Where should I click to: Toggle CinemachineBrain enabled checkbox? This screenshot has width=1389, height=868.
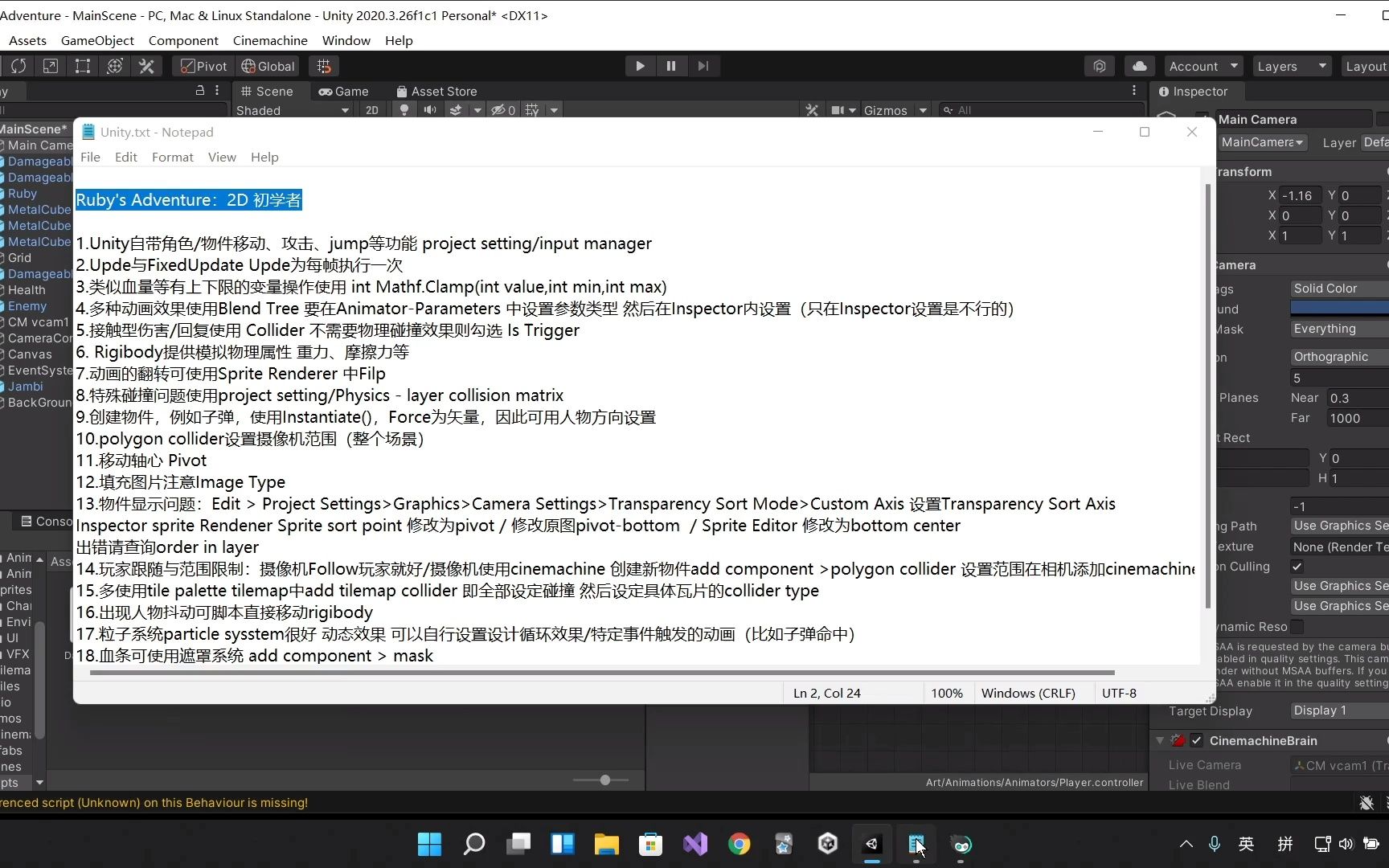click(1196, 740)
